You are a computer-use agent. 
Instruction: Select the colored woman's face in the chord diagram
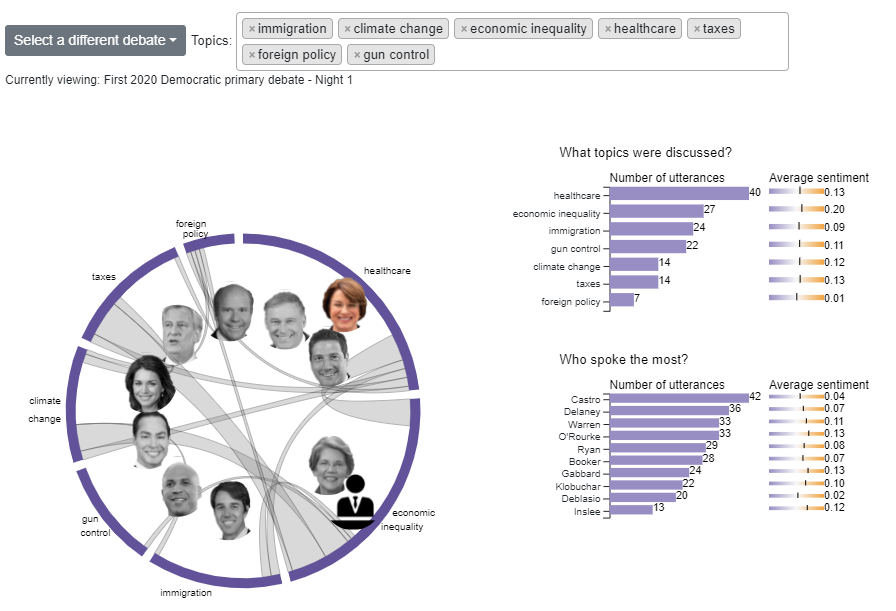coord(344,304)
